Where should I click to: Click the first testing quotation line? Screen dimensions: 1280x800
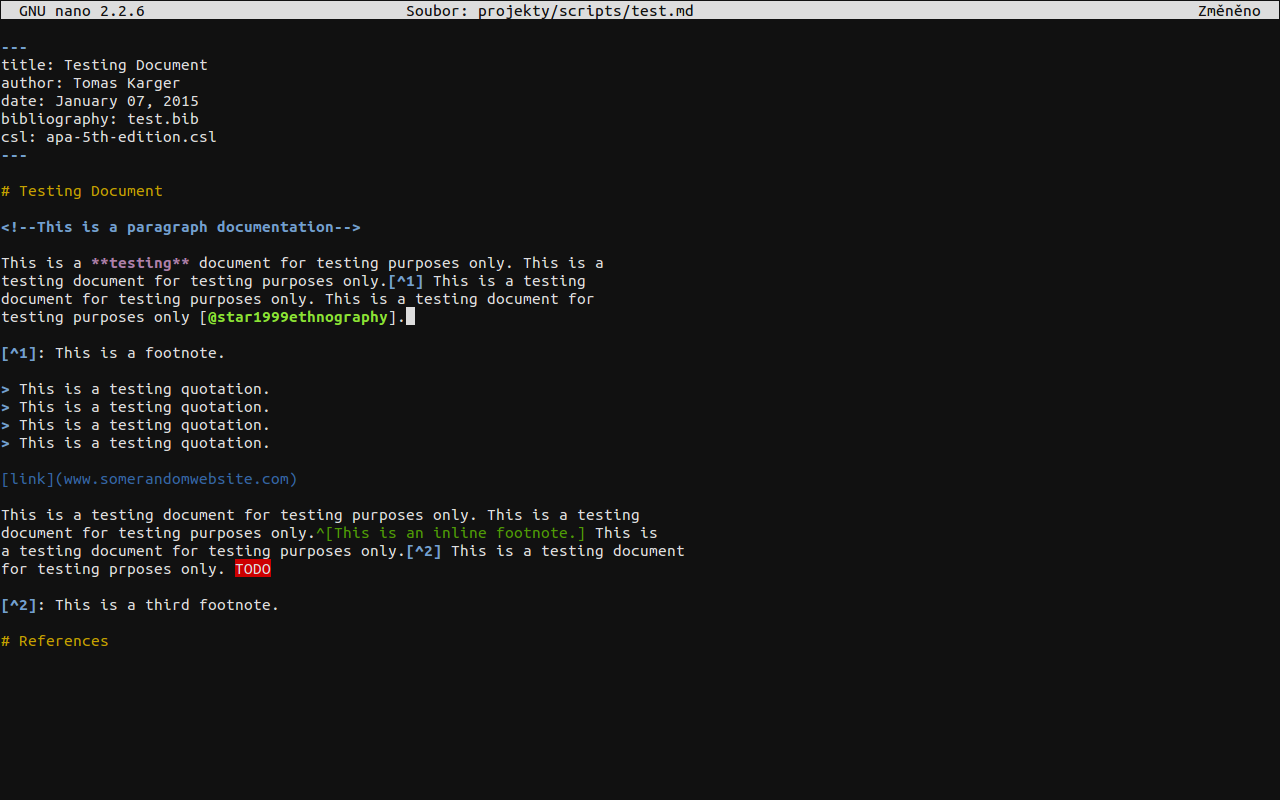pos(136,389)
